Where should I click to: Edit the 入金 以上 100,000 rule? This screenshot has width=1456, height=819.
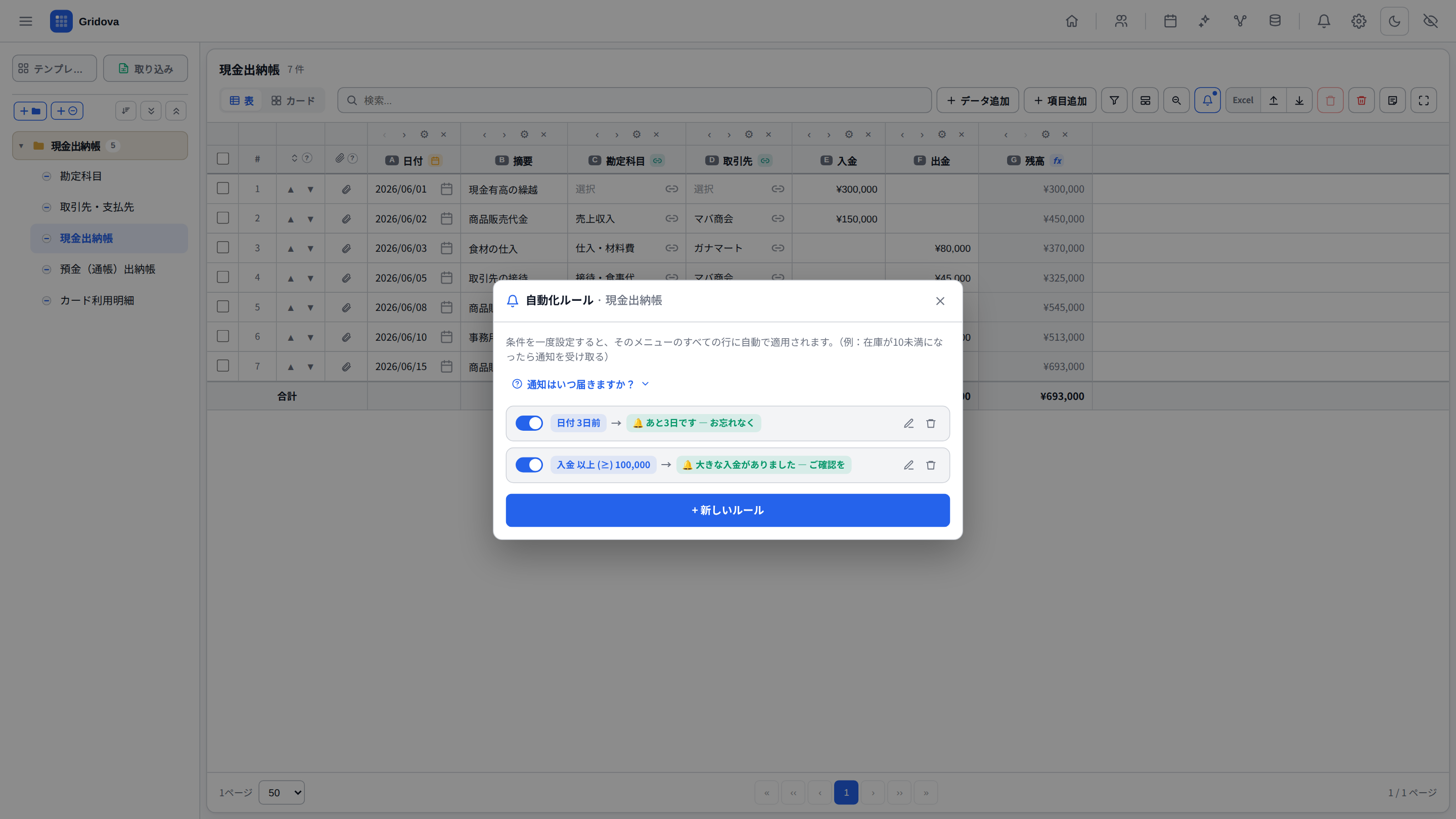(908, 465)
